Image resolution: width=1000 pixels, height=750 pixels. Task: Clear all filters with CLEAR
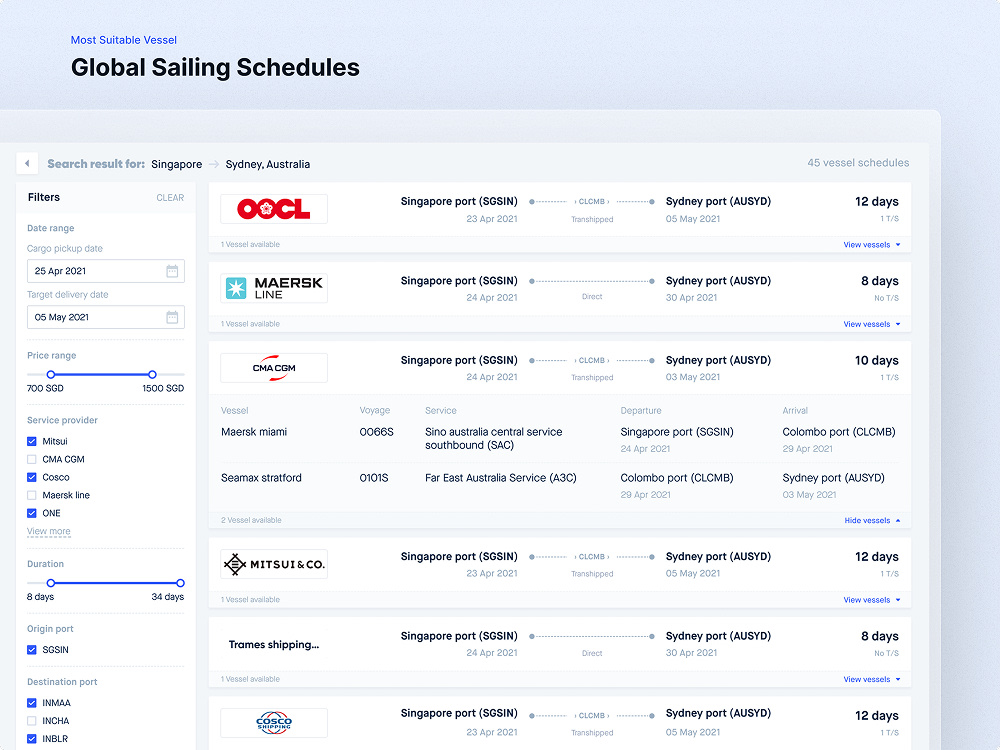tap(170, 198)
